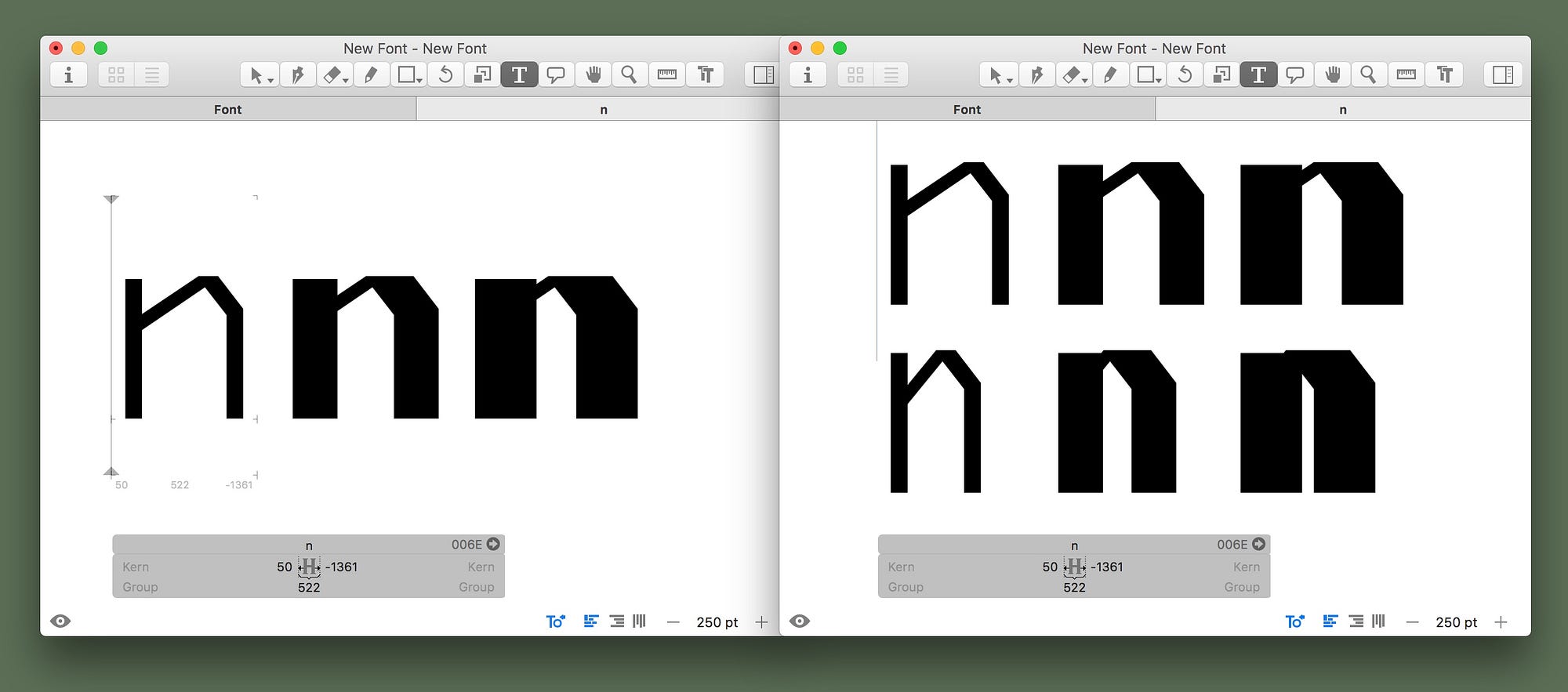Select the Zoom tool in right window

pyautogui.click(x=1369, y=74)
